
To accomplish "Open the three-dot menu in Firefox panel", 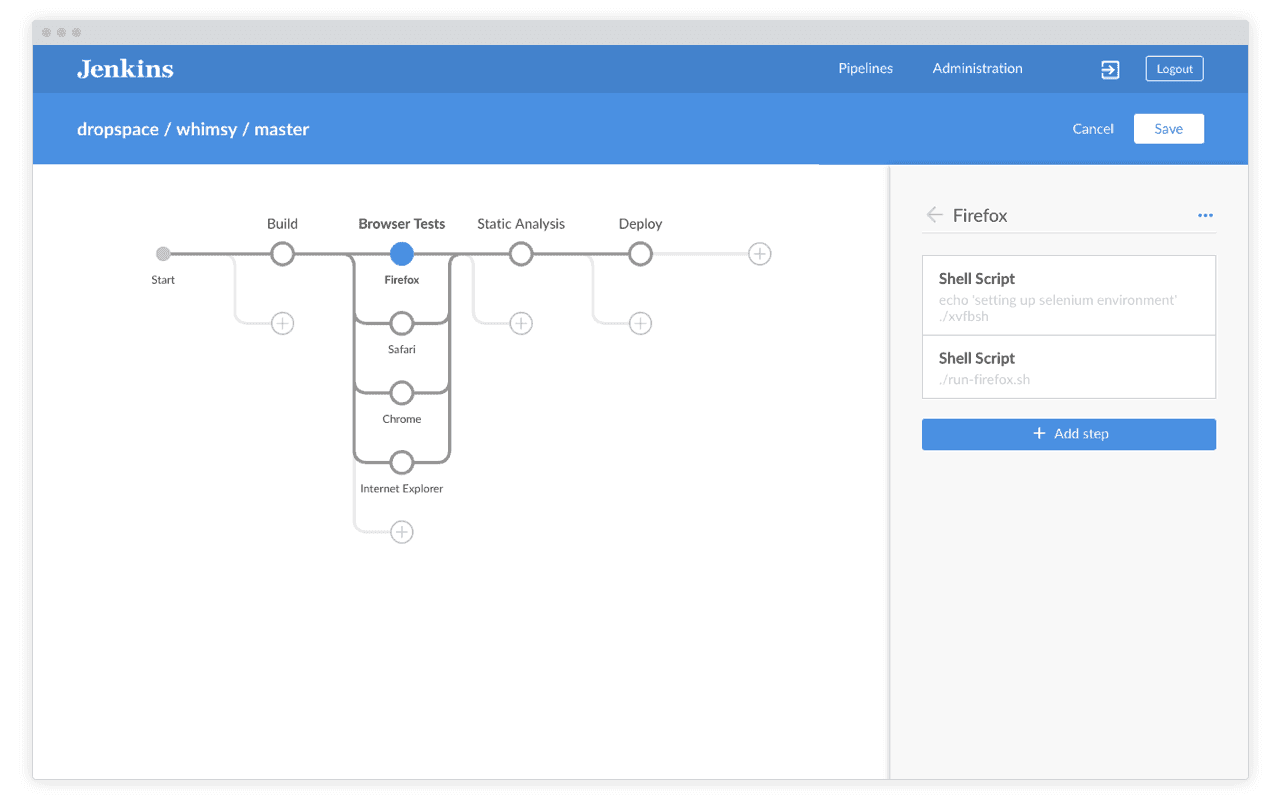I will click(x=1205, y=215).
